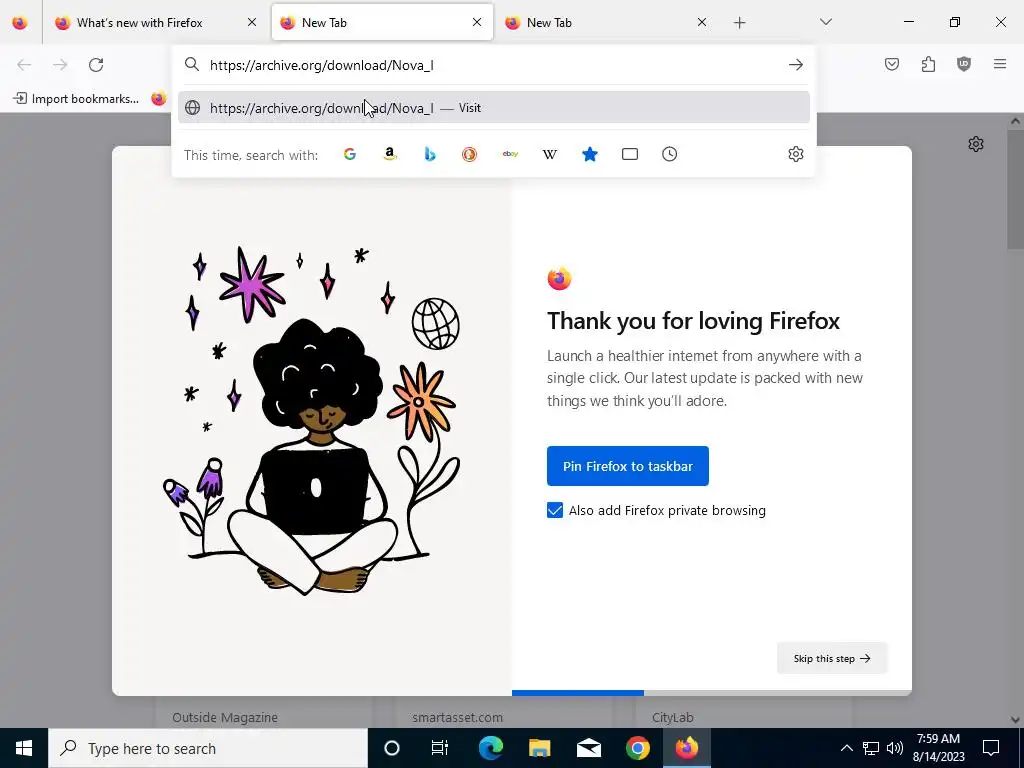The width and height of the screenshot is (1024, 768).
Task: Close the rightmost New Tab
Action: (x=701, y=22)
